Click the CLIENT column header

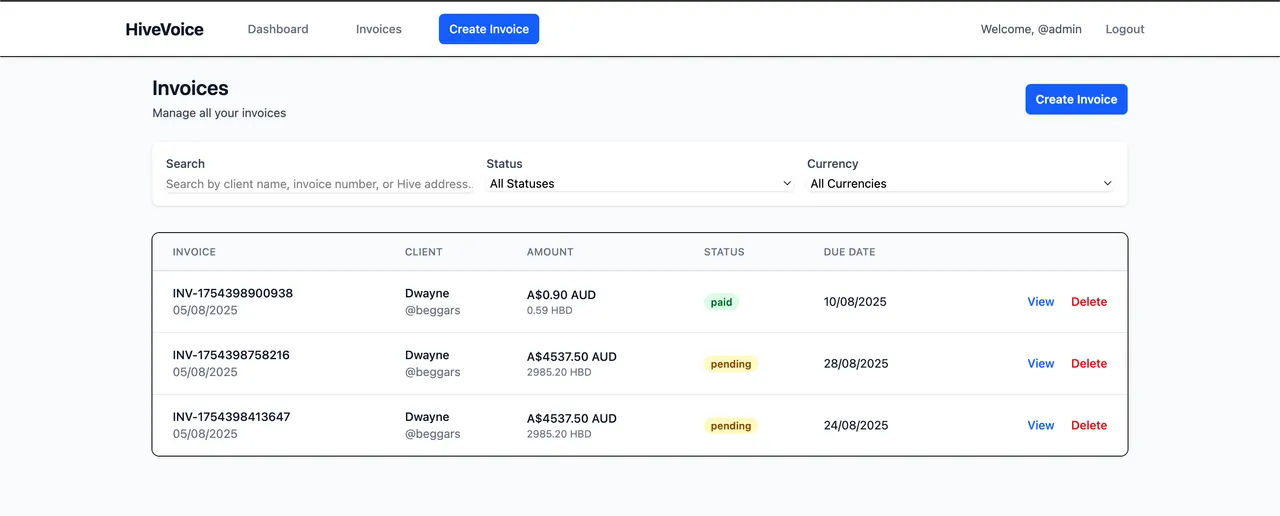[x=424, y=252]
